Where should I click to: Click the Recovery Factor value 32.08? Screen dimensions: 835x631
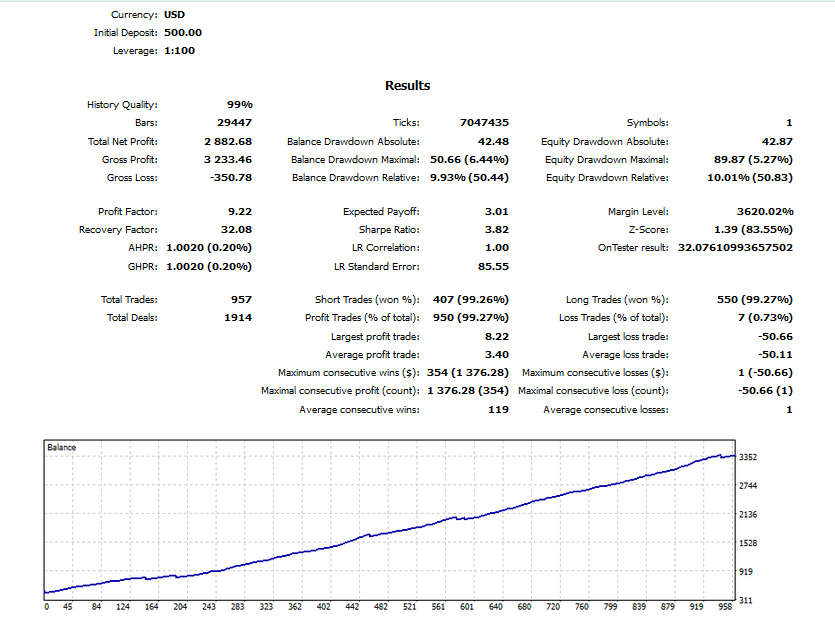coord(236,230)
